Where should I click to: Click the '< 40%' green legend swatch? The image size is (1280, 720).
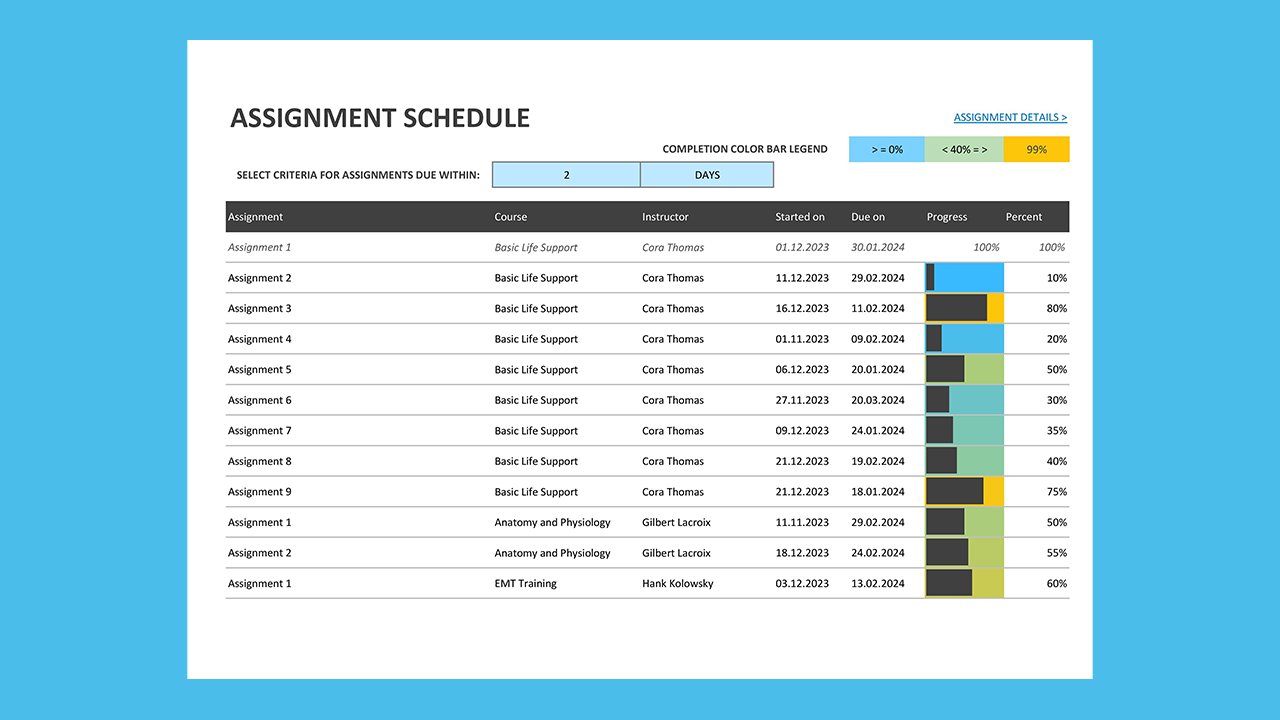tap(962, 148)
